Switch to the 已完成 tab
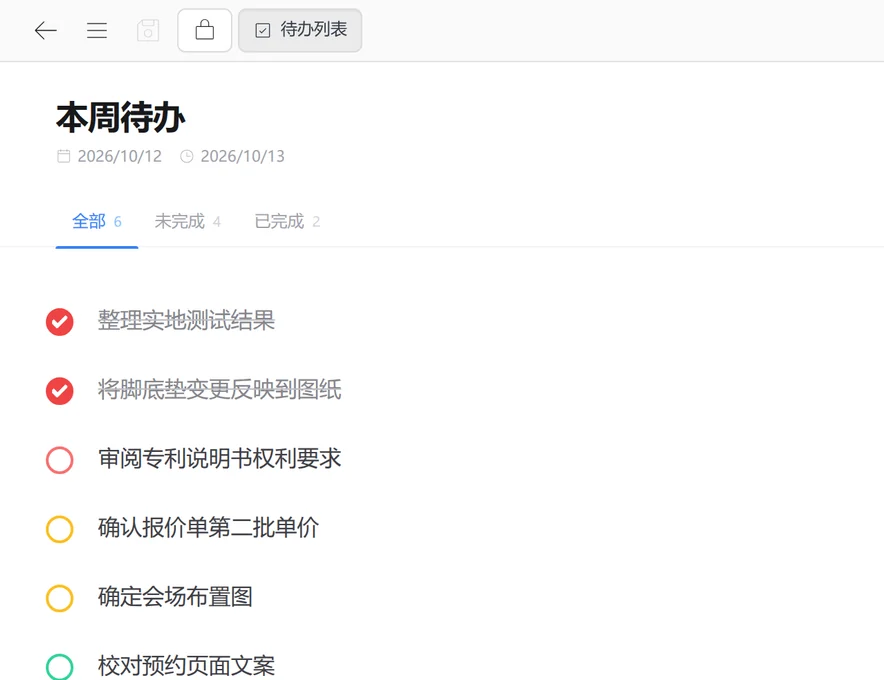 click(x=288, y=222)
